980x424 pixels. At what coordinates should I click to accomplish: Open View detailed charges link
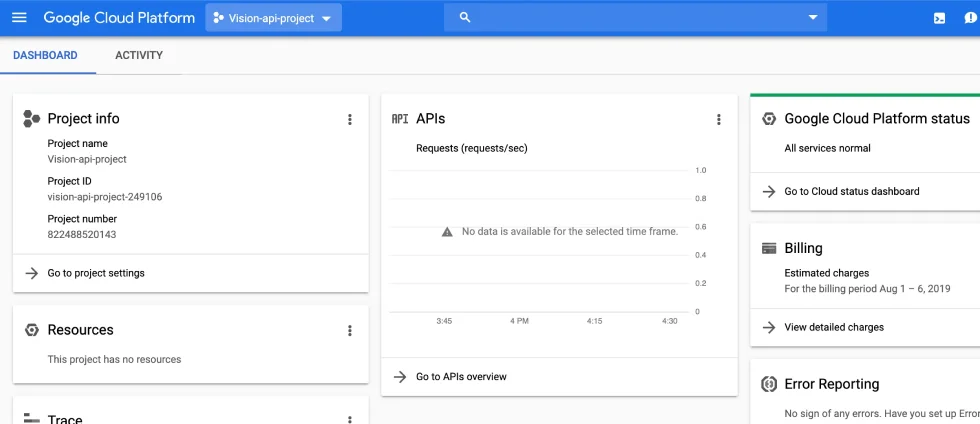[834, 327]
